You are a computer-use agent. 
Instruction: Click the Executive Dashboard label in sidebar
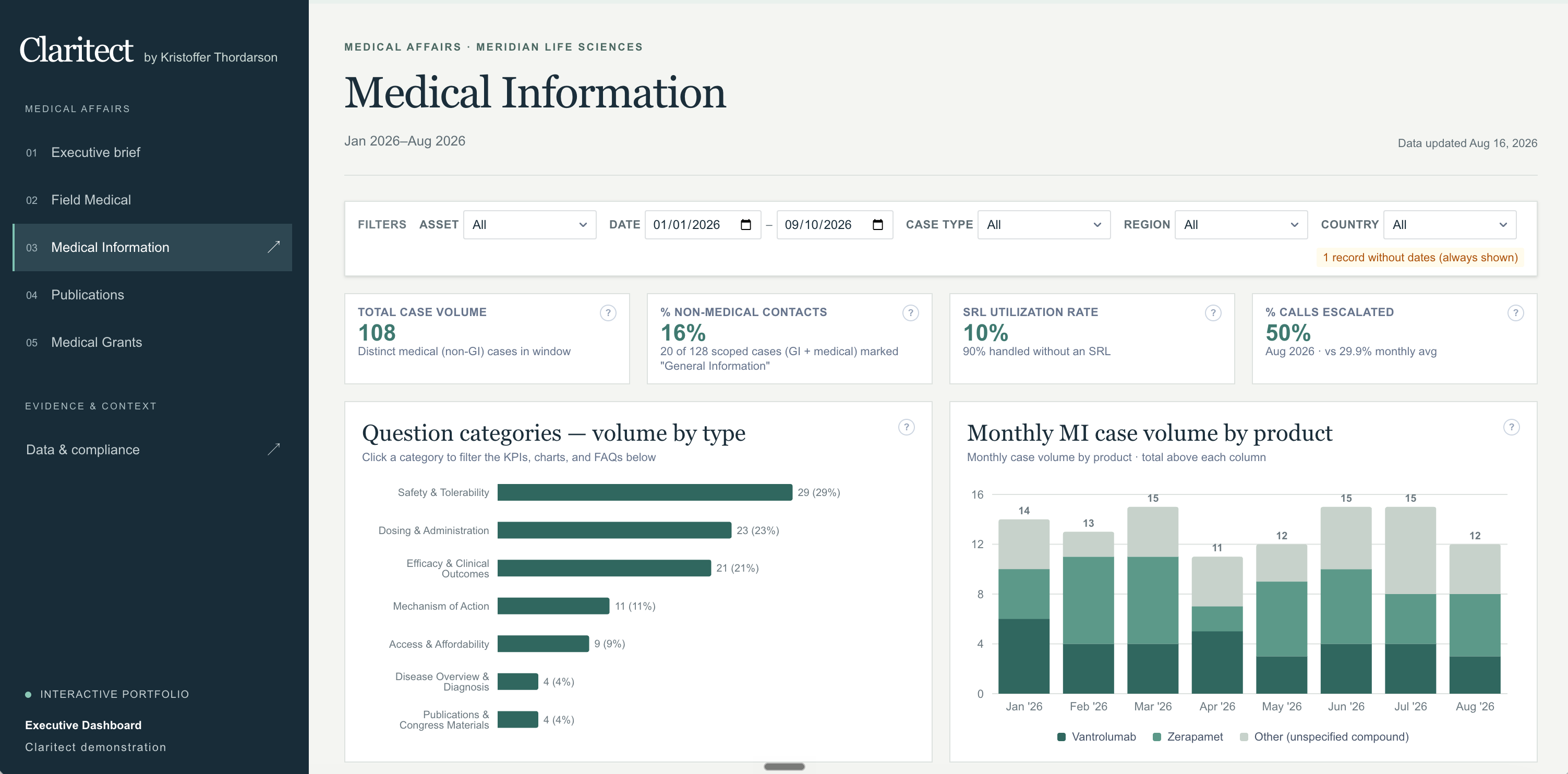83,725
